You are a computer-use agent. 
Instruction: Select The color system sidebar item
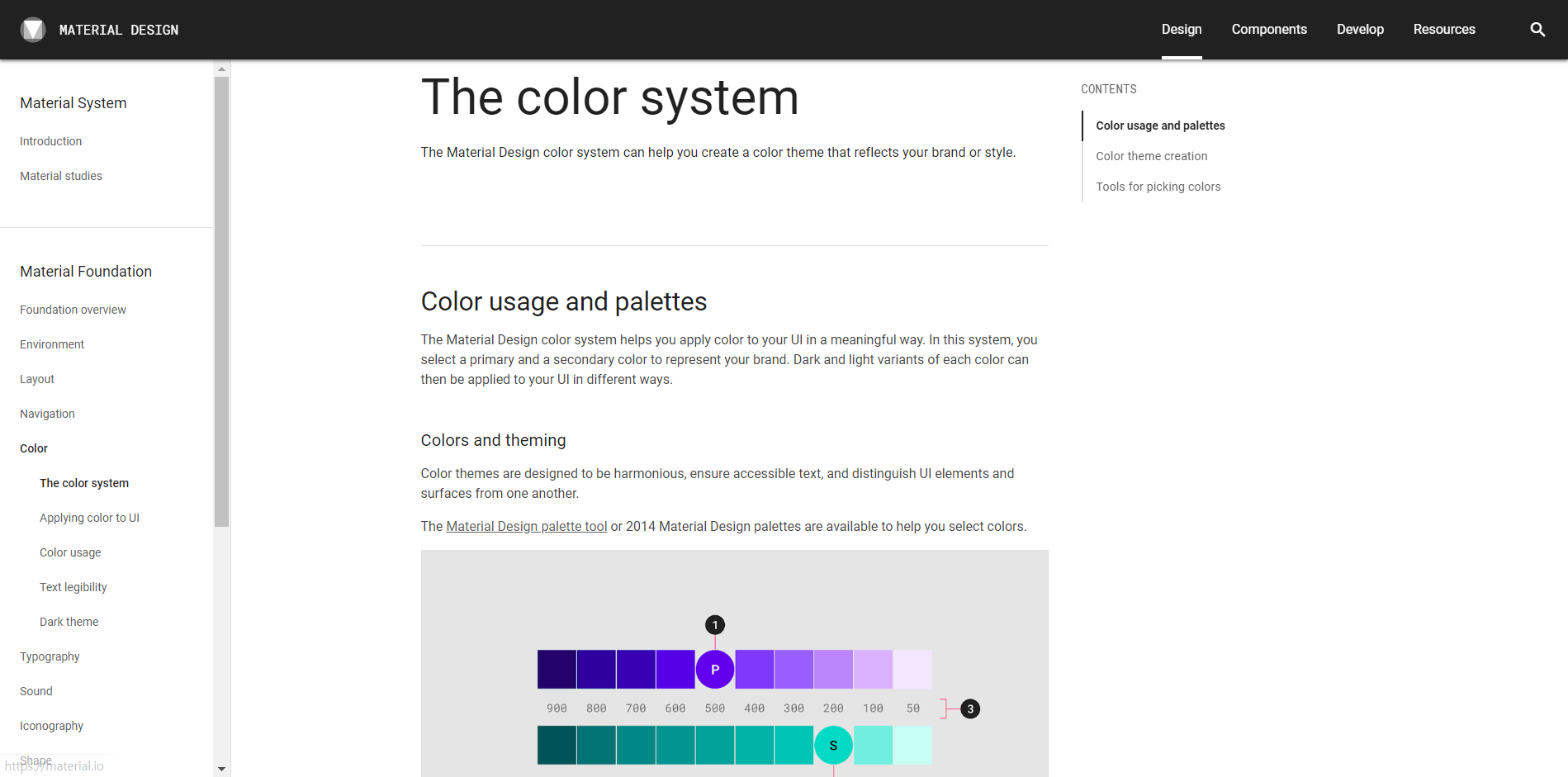pos(84,483)
